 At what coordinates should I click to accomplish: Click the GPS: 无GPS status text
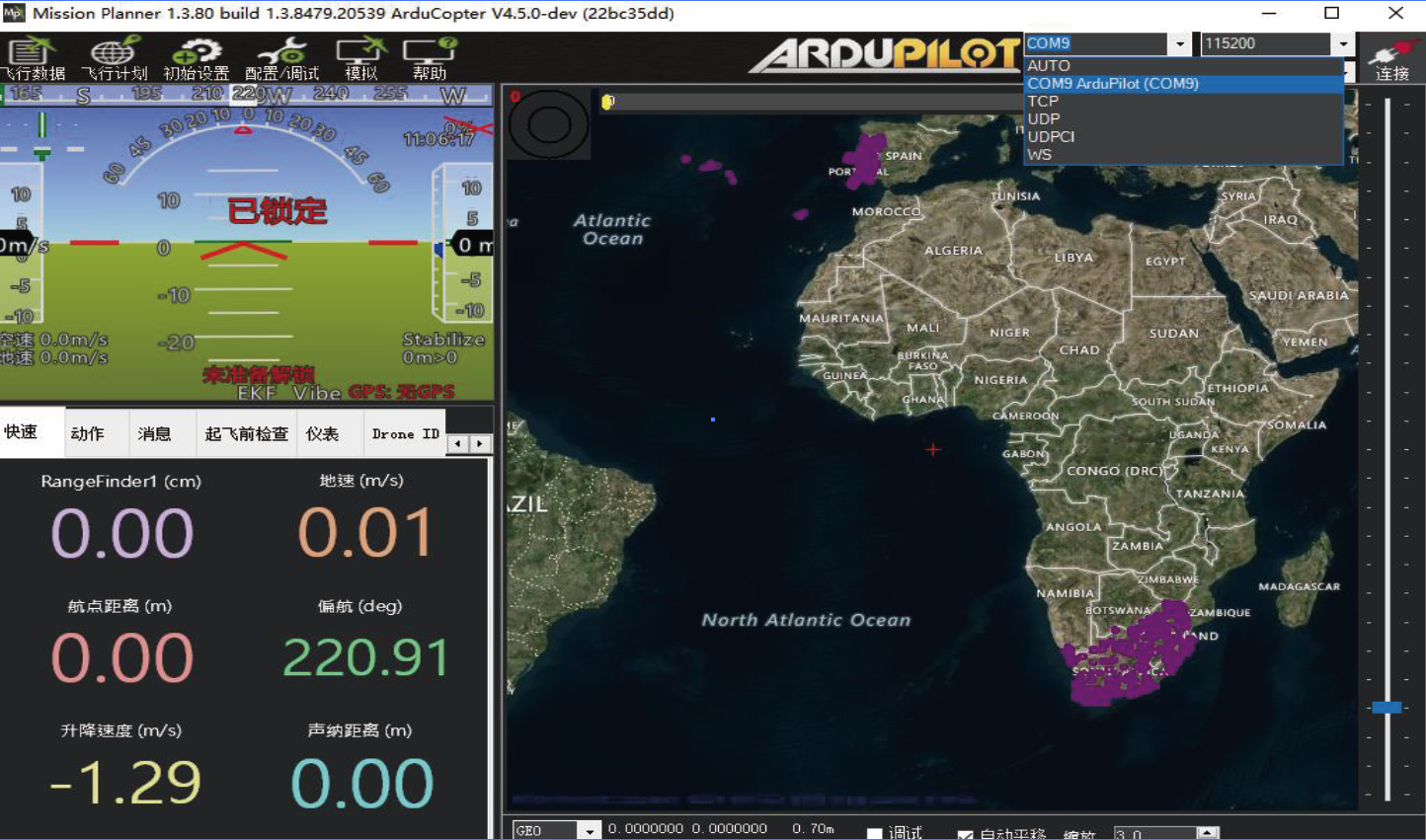401,393
